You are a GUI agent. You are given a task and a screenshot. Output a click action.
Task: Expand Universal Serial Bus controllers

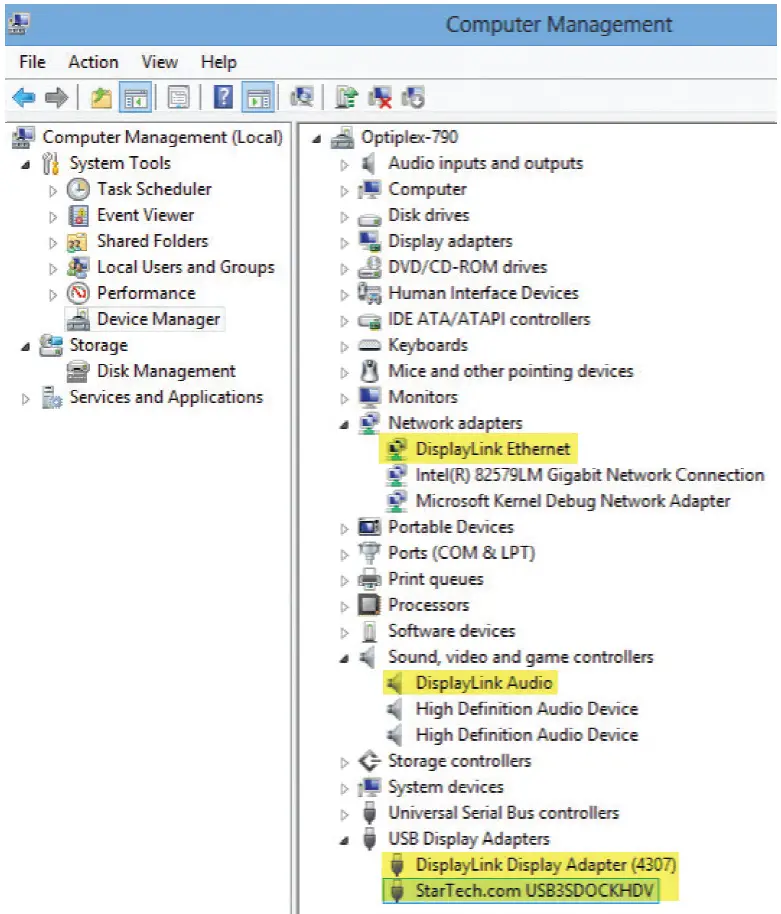(x=344, y=815)
